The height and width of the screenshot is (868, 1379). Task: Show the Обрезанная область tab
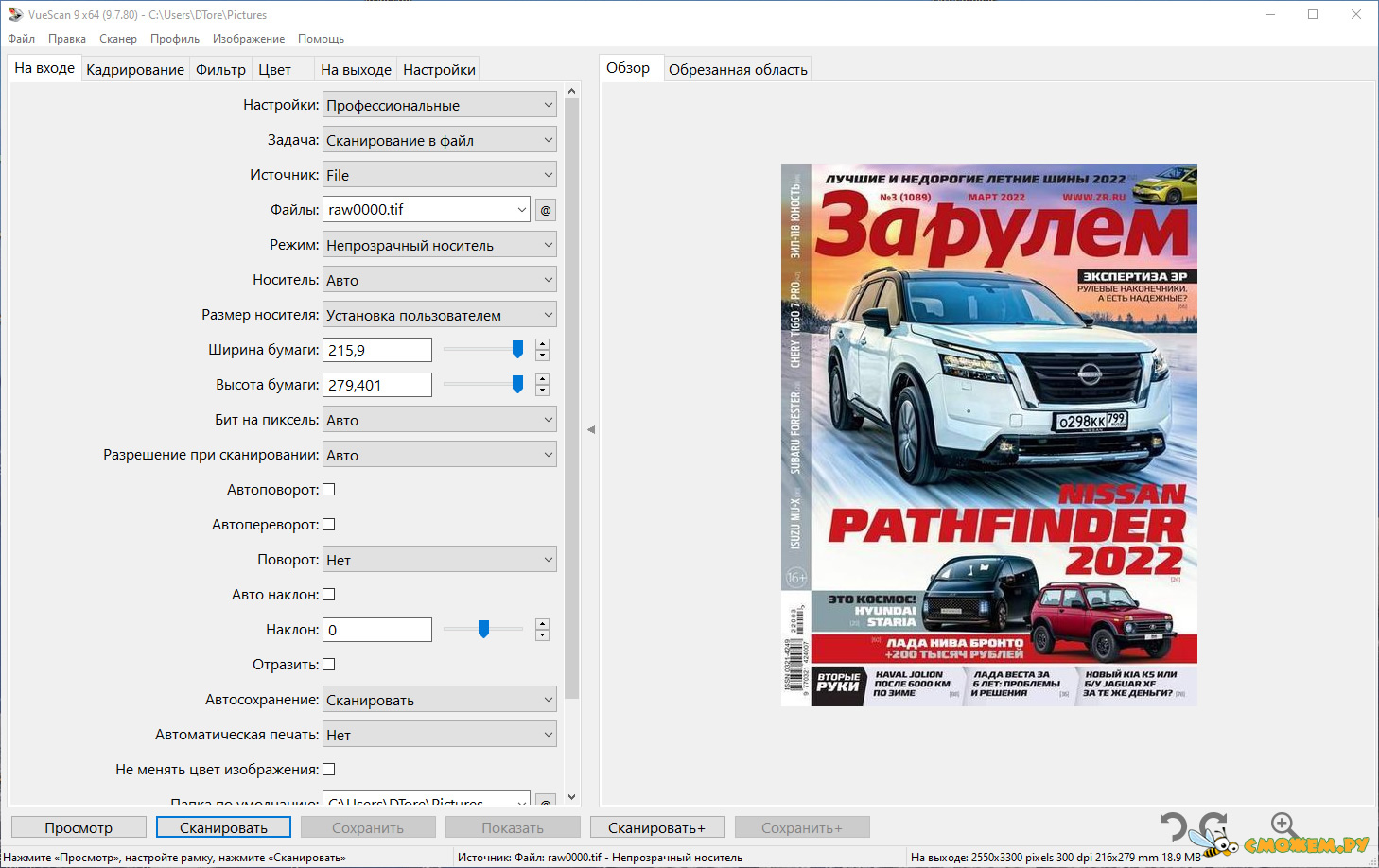coord(738,70)
